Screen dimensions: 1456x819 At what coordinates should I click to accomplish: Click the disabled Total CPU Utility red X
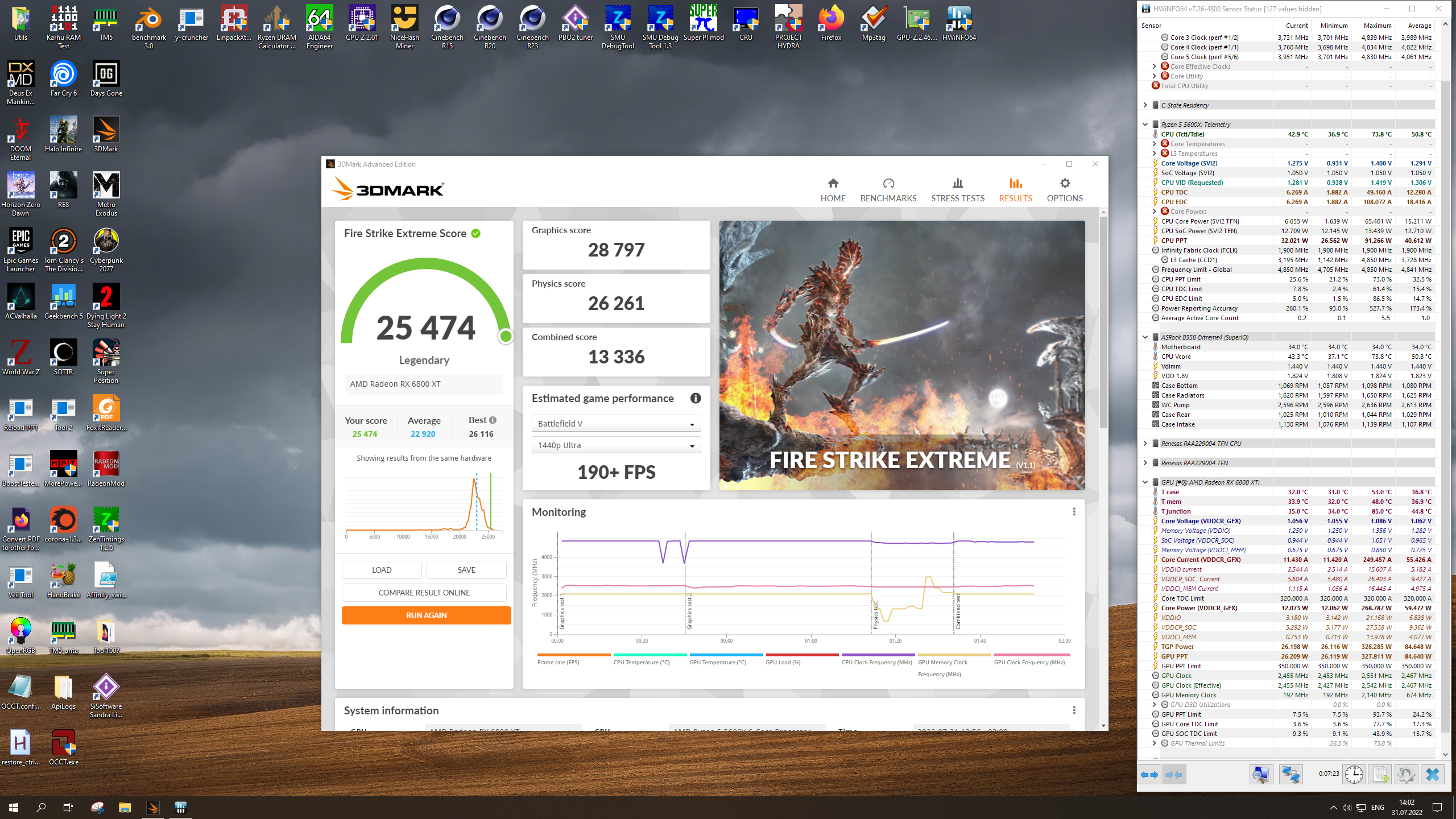[1156, 86]
